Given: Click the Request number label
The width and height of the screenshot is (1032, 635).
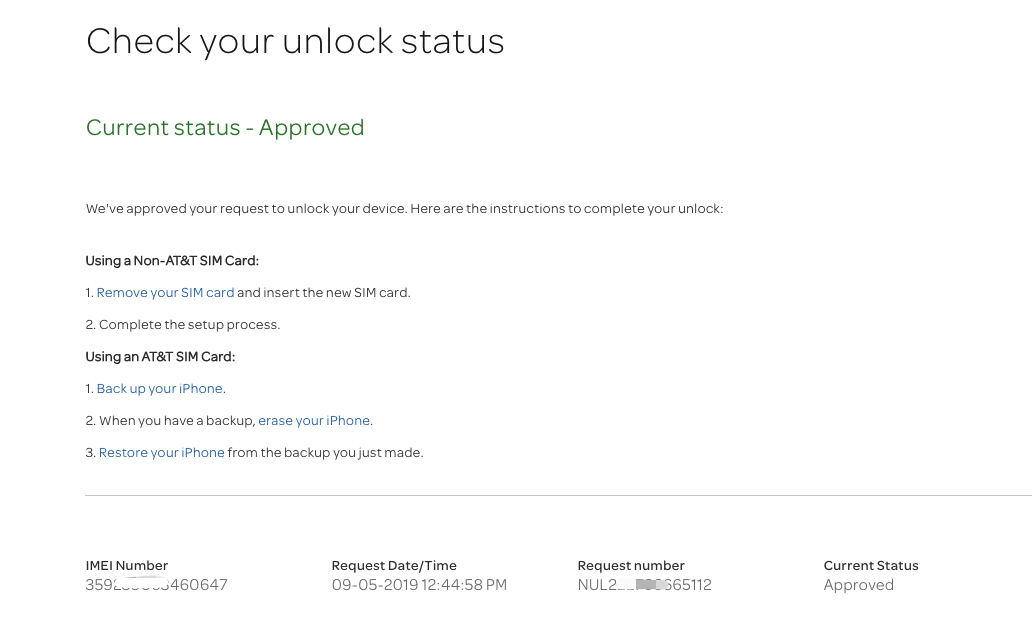Looking at the screenshot, I should pos(631,566).
